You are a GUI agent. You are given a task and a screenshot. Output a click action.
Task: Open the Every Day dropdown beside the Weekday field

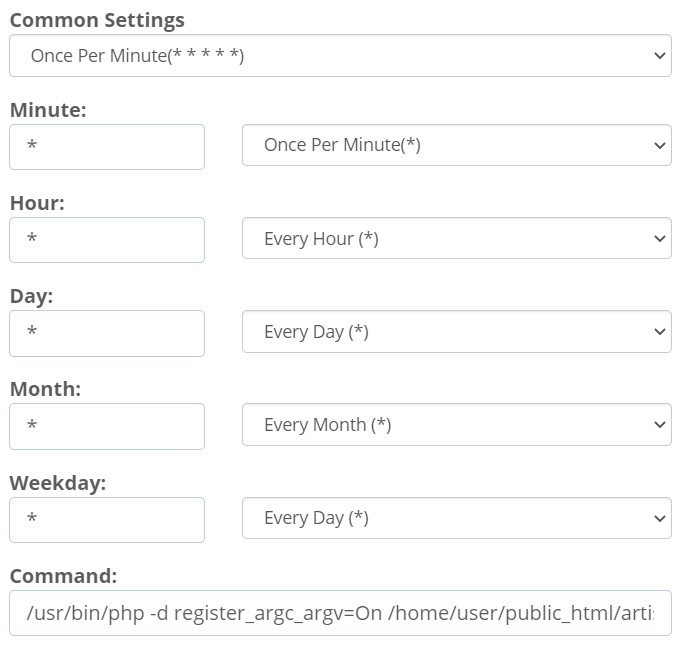pyautogui.click(x=456, y=518)
